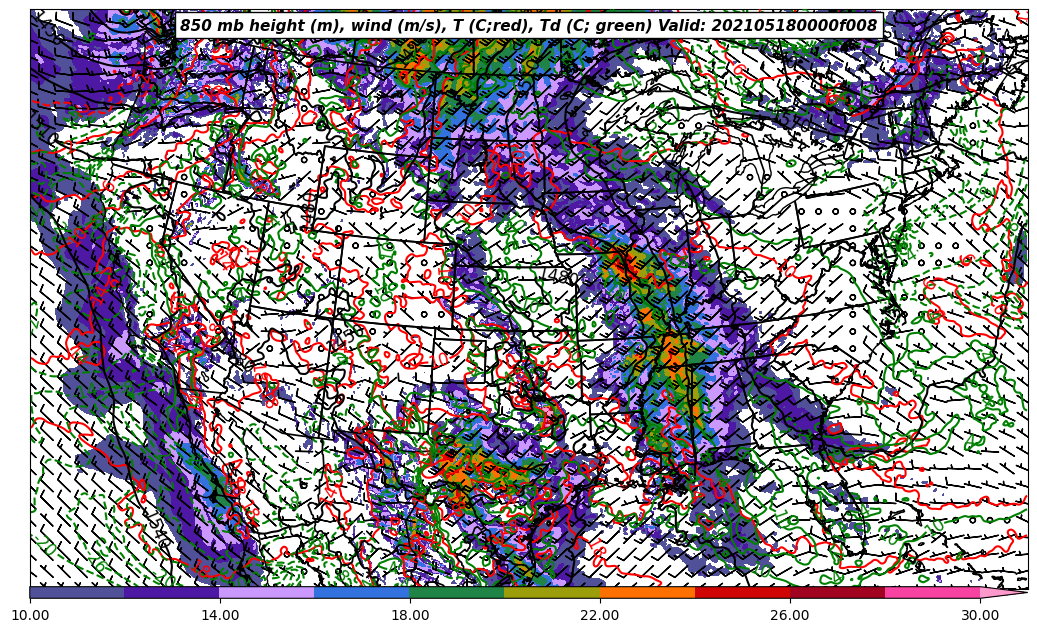Screen dimensions: 1037x632
Task: Click the 18.00 colorbar tick label
Action: pos(410,615)
